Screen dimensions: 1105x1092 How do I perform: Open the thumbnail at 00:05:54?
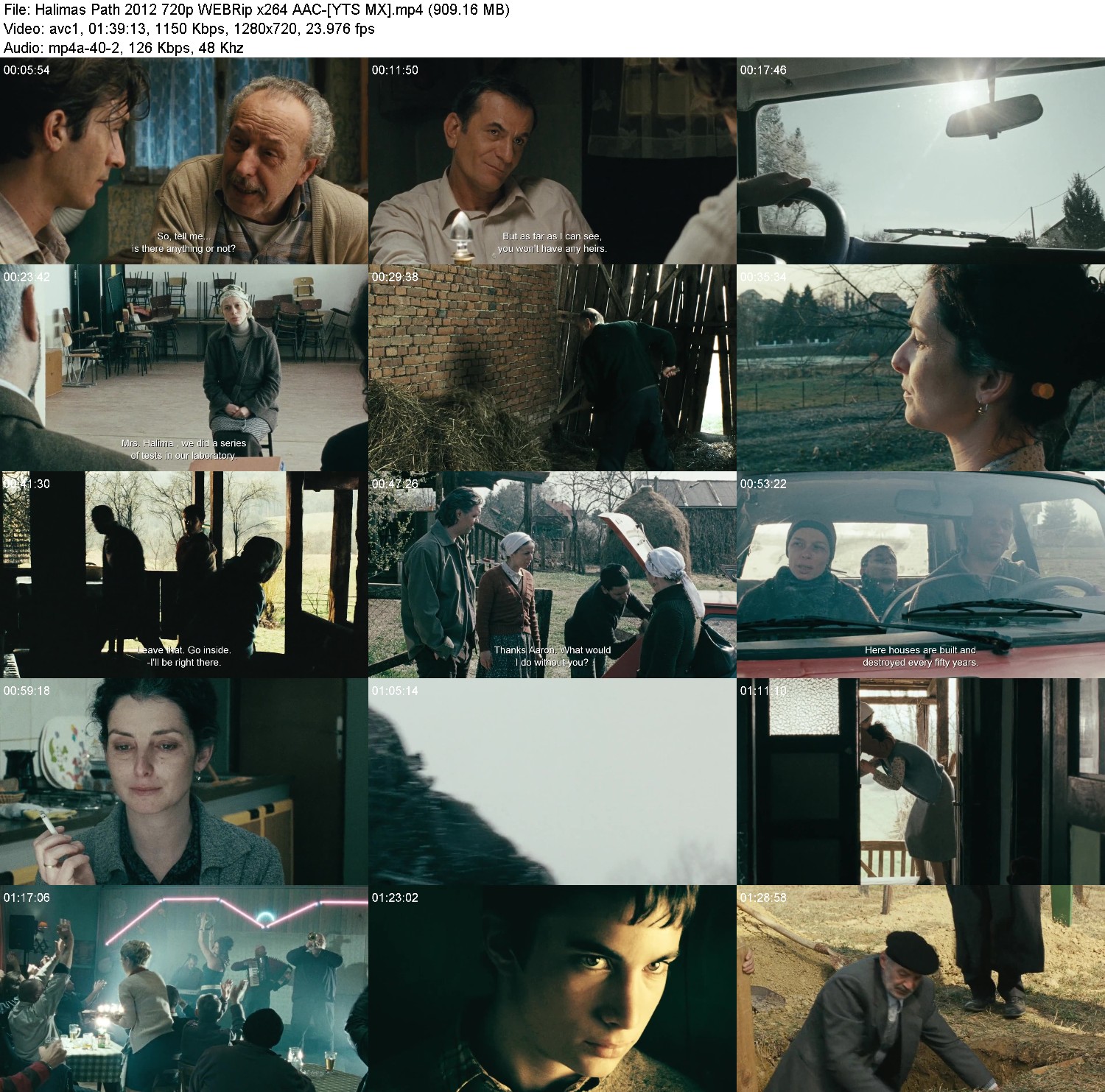184,161
